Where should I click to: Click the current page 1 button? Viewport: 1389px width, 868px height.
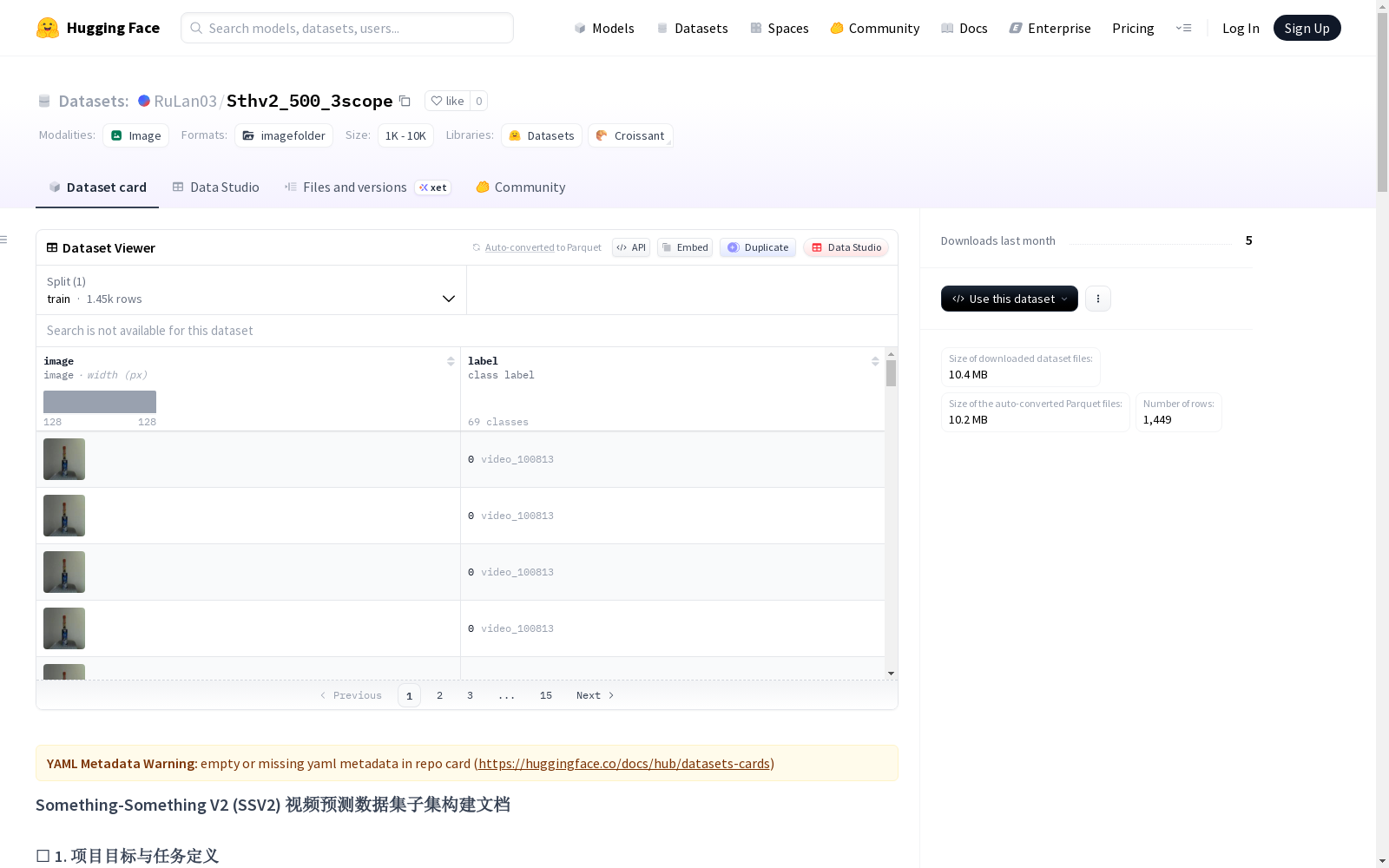[409, 695]
